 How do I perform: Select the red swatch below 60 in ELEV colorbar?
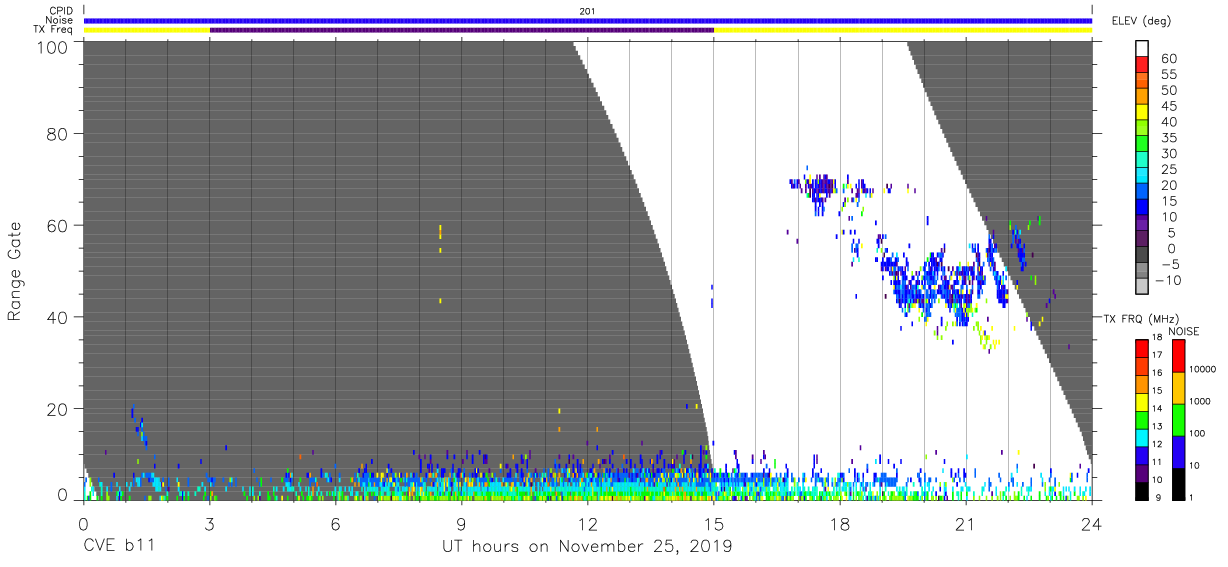click(x=1142, y=64)
